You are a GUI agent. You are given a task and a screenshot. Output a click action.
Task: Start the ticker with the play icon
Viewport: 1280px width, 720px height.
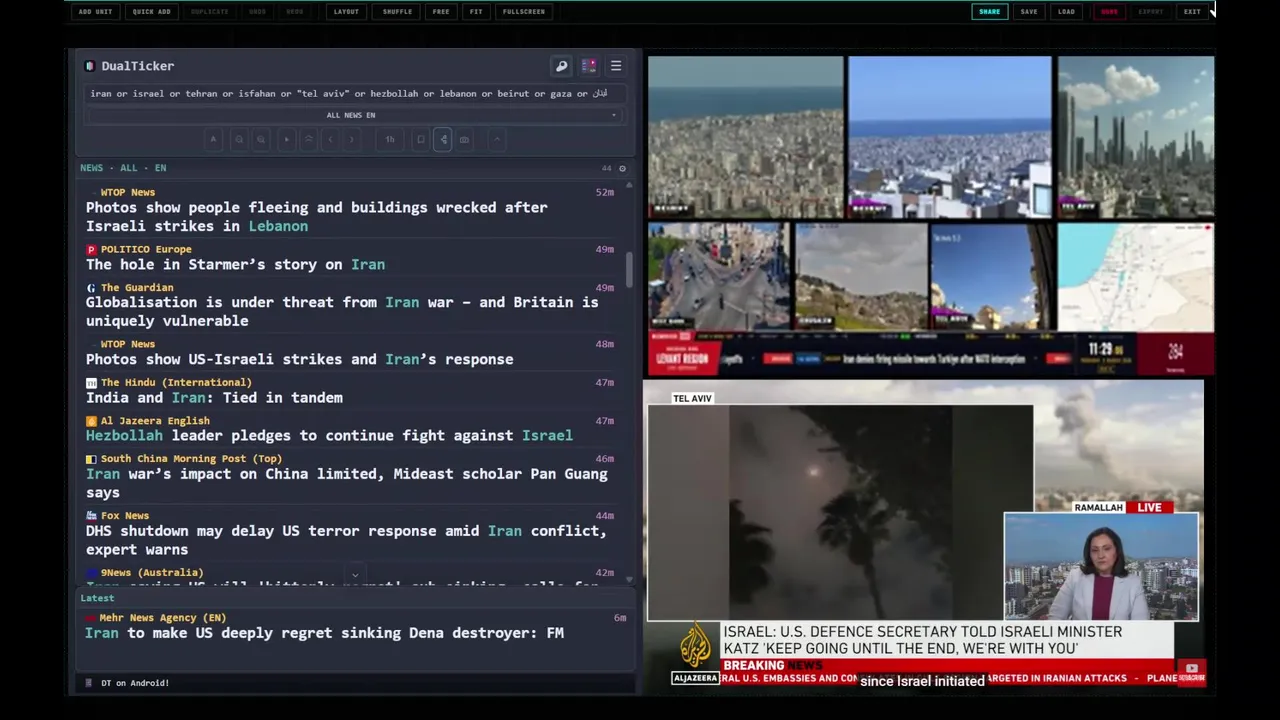pyautogui.click(x=287, y=140)
